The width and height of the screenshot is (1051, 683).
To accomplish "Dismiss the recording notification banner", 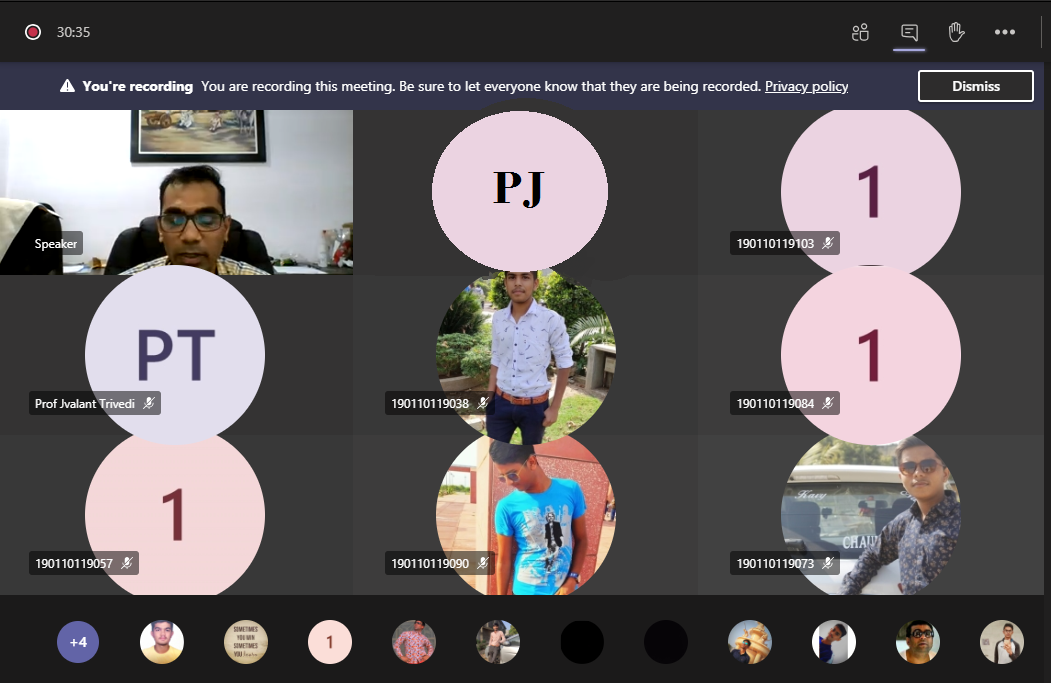I will 975,86.
